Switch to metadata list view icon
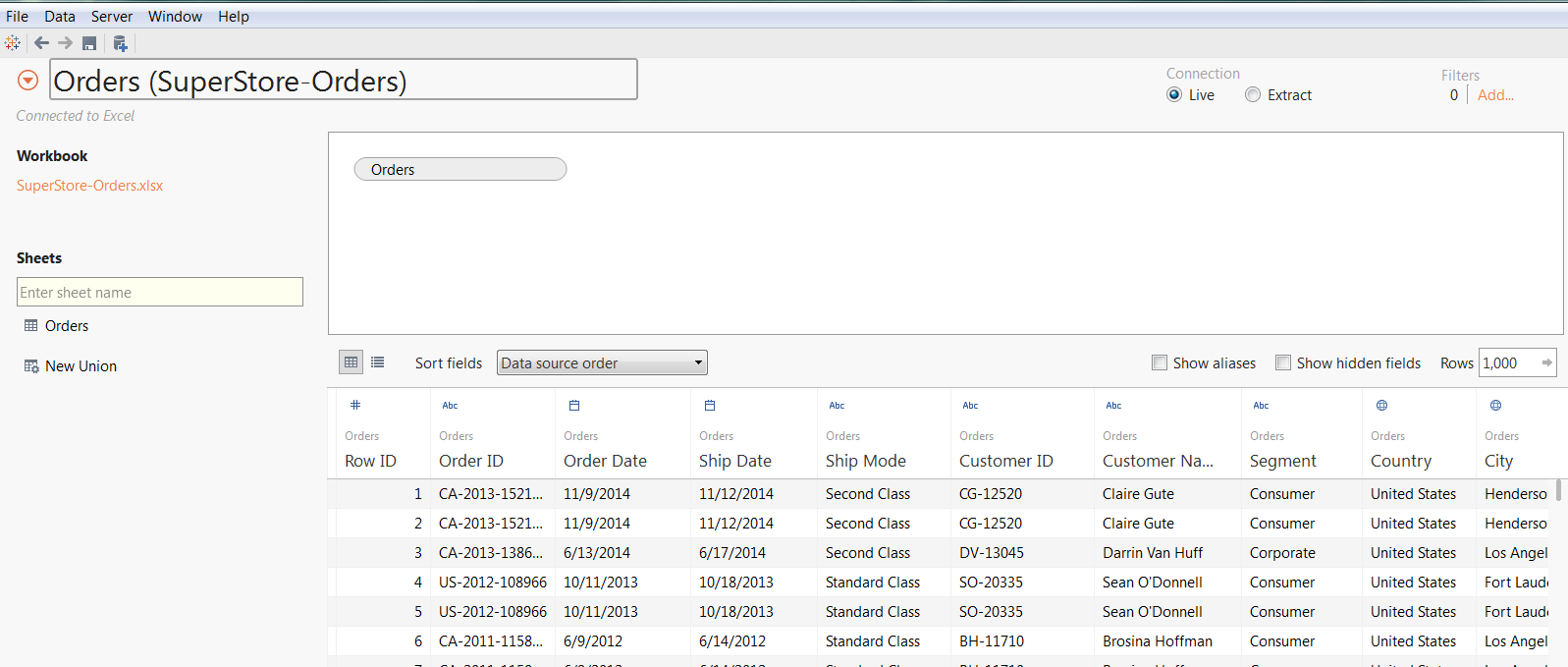The width and height of the screenshot is (1568, 667). 378,362
